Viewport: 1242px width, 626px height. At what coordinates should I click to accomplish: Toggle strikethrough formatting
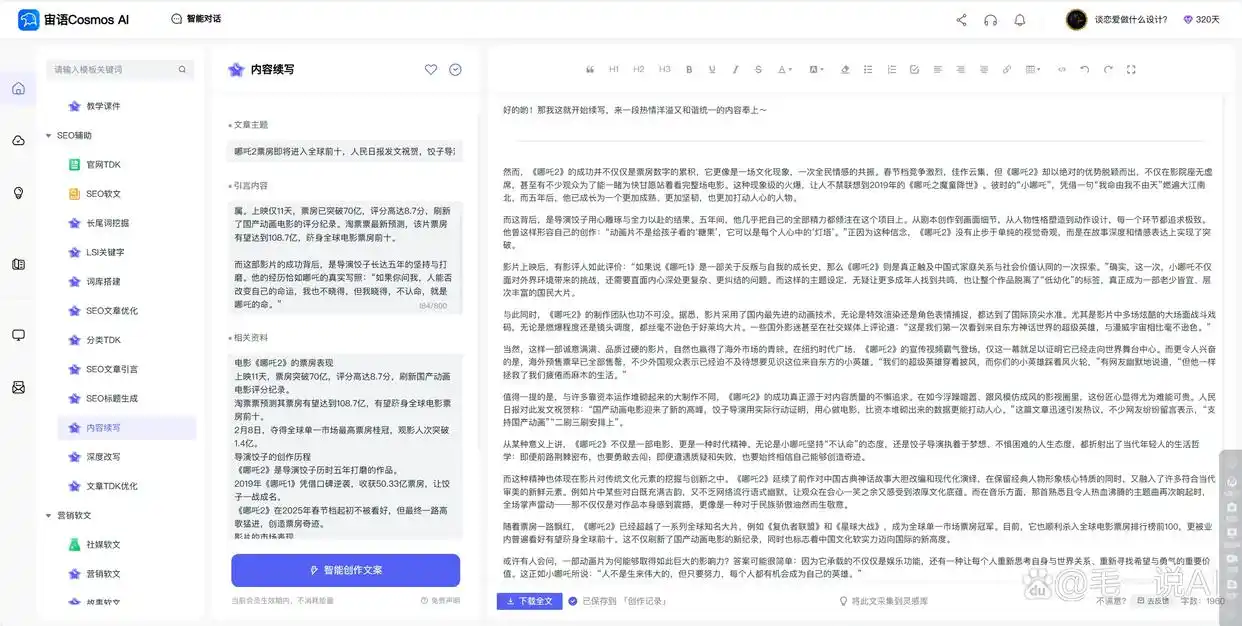[x=758, y=69]
